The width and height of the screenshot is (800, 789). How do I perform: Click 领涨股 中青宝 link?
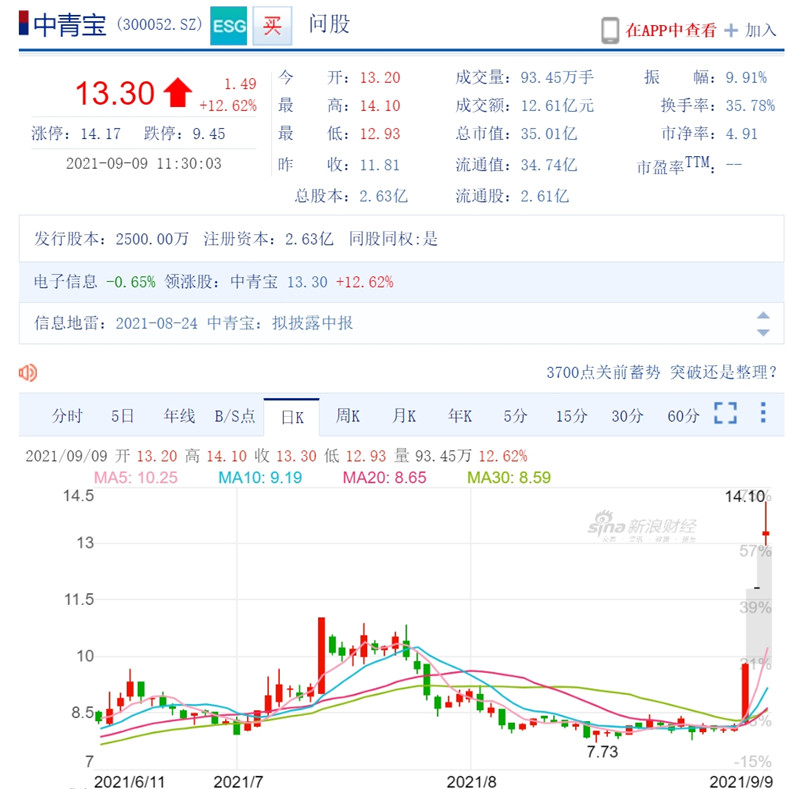click(x=254, y=282)
